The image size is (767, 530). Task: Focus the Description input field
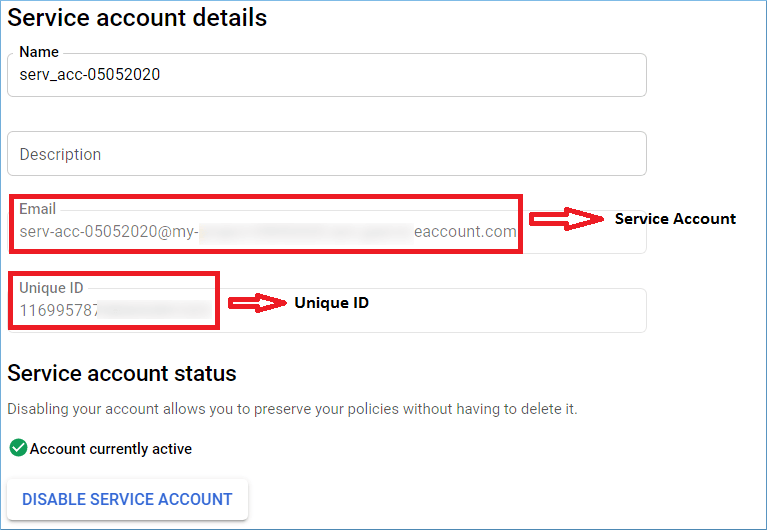pyautogui.click(x=327, y=154)
